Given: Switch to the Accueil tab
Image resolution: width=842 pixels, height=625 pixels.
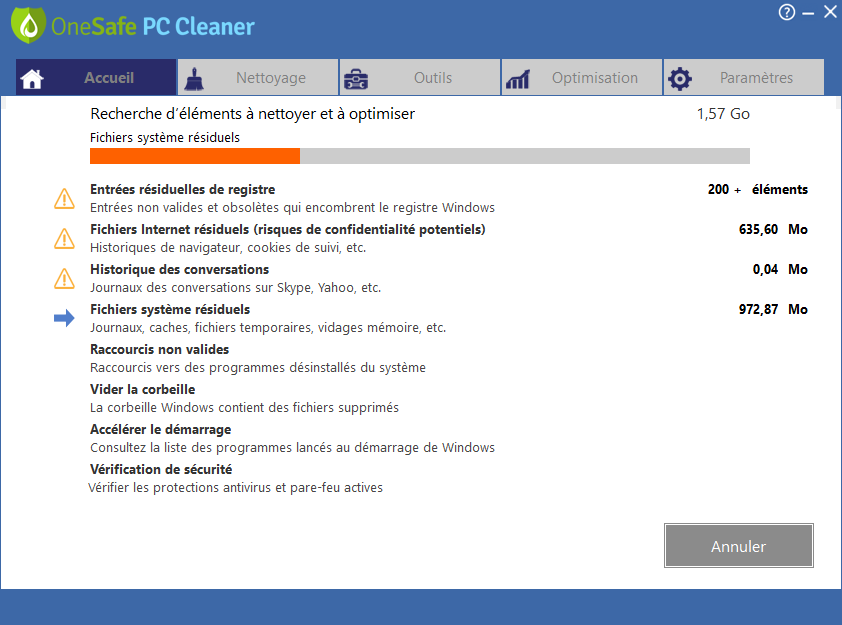Looking at the screenshot, I should click(96, 77).
